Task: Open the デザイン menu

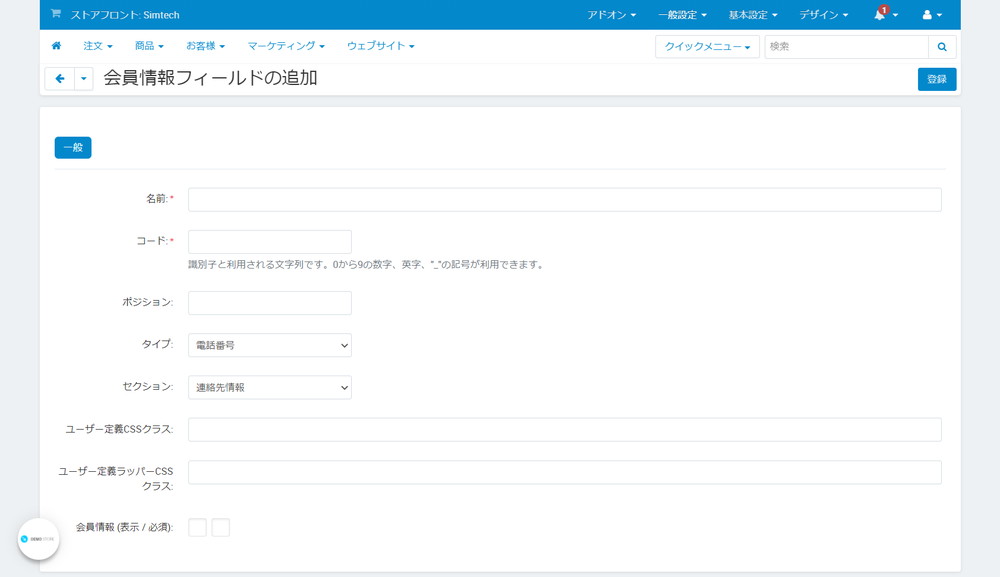Action: click(x=823, y=15)
